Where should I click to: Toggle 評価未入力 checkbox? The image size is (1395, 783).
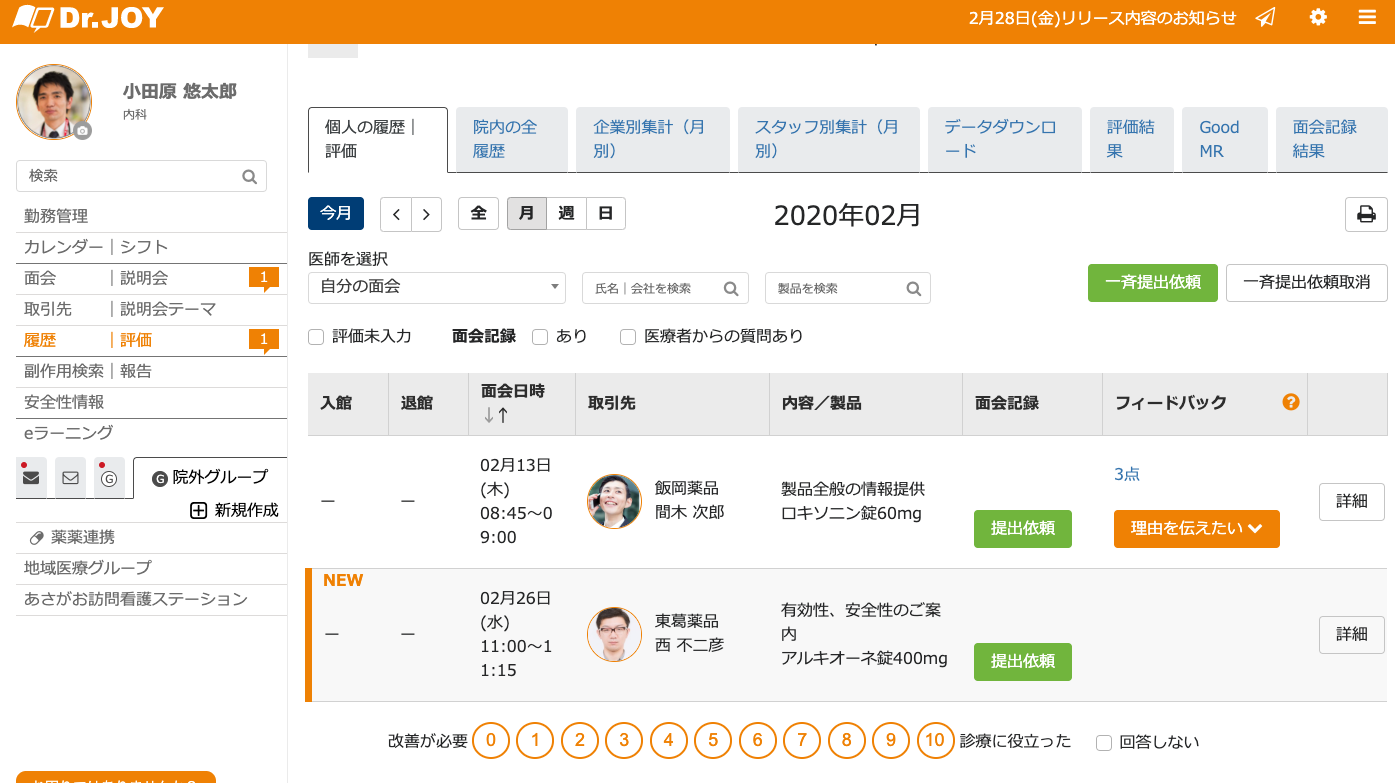coord(316,337)
